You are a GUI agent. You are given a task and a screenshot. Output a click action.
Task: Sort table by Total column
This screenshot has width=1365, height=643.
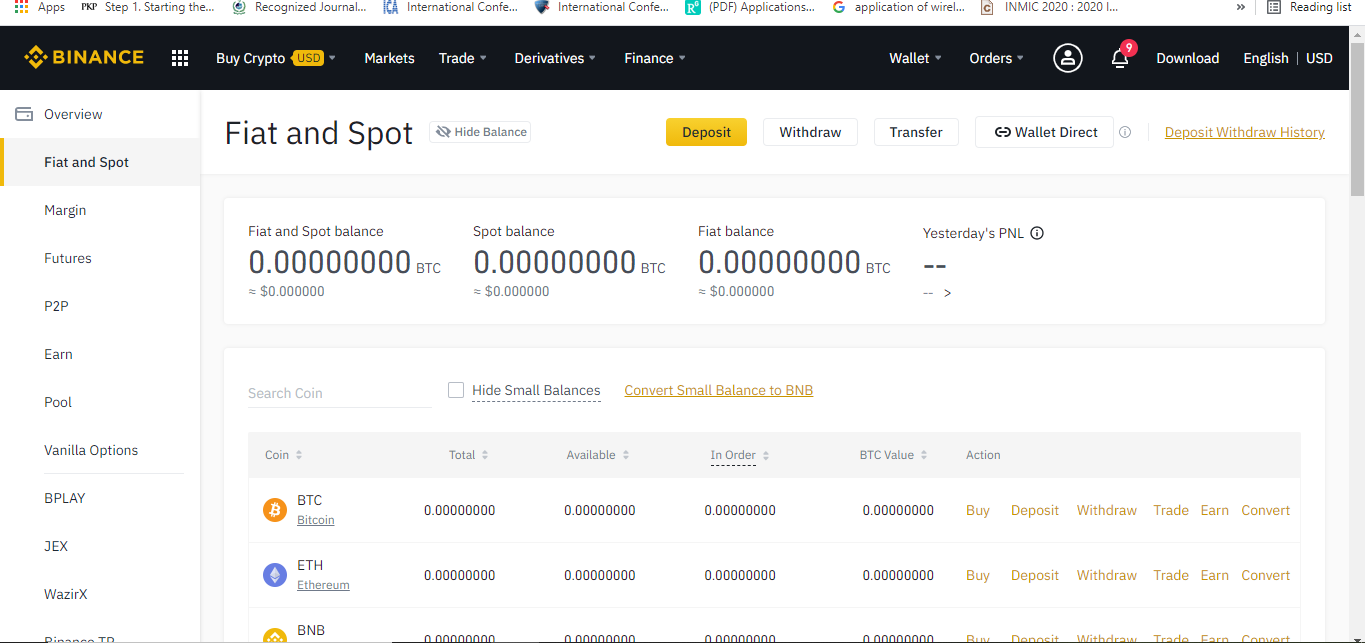(x=469, y=455)
